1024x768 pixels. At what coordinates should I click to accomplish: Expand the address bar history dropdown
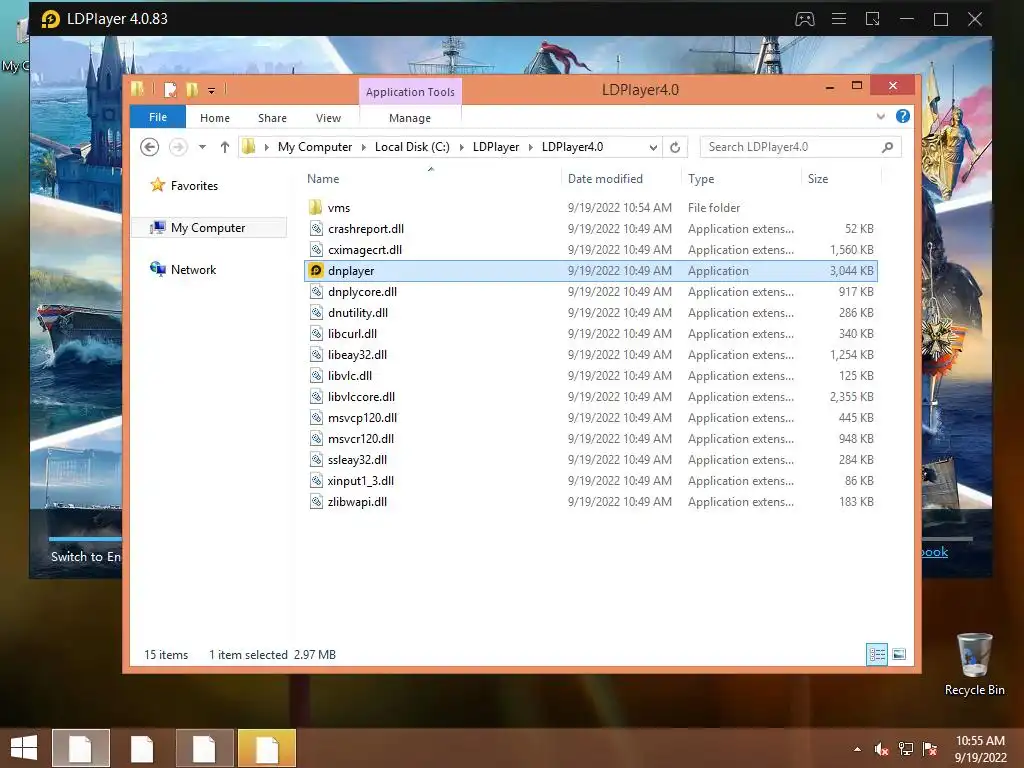653,147
